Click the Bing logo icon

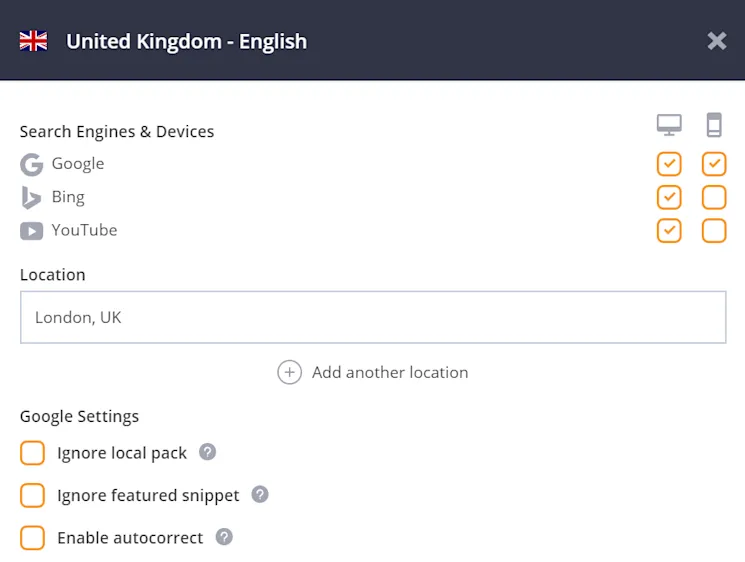(x=32, y=197)
